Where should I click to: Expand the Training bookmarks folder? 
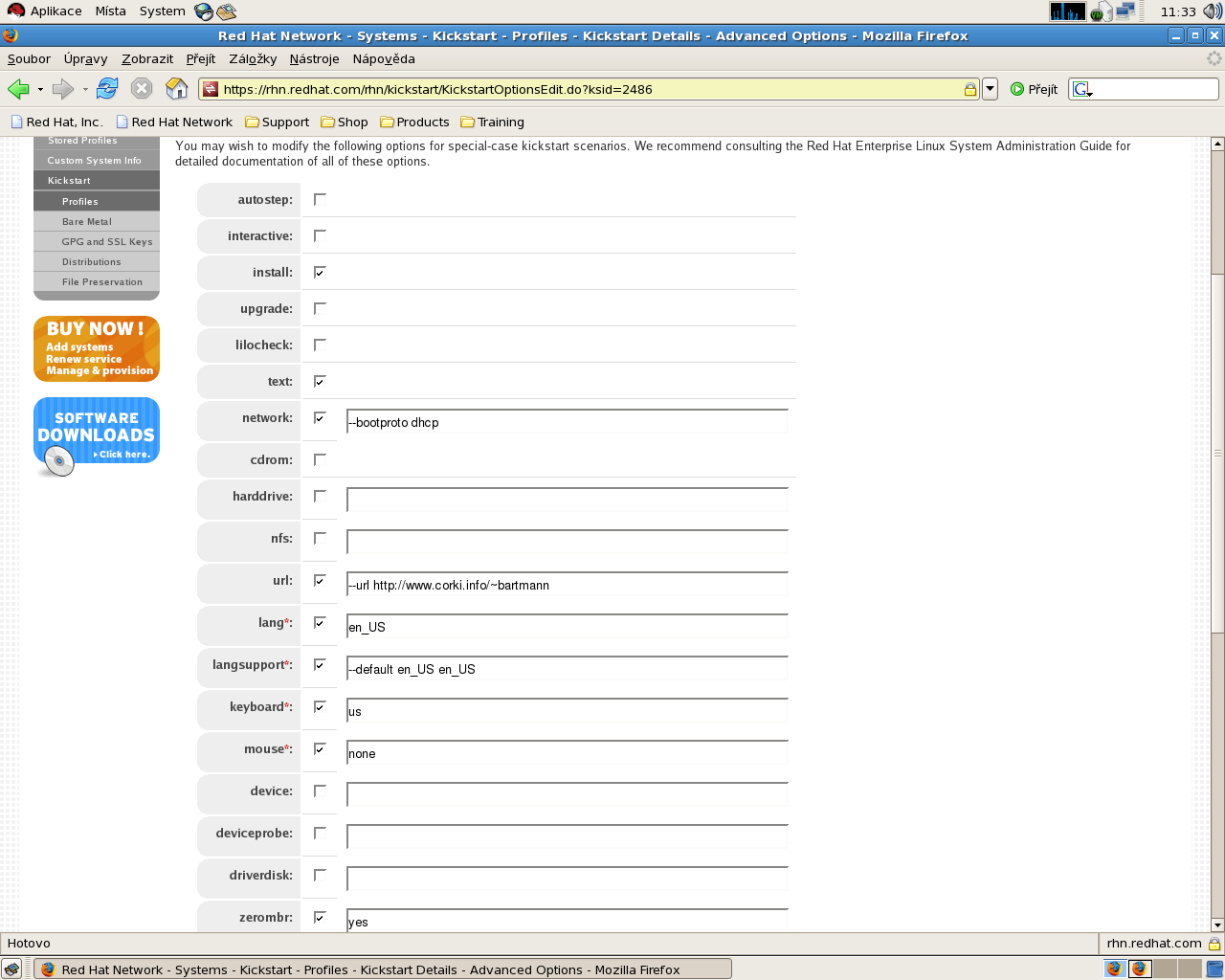(492, 122)
